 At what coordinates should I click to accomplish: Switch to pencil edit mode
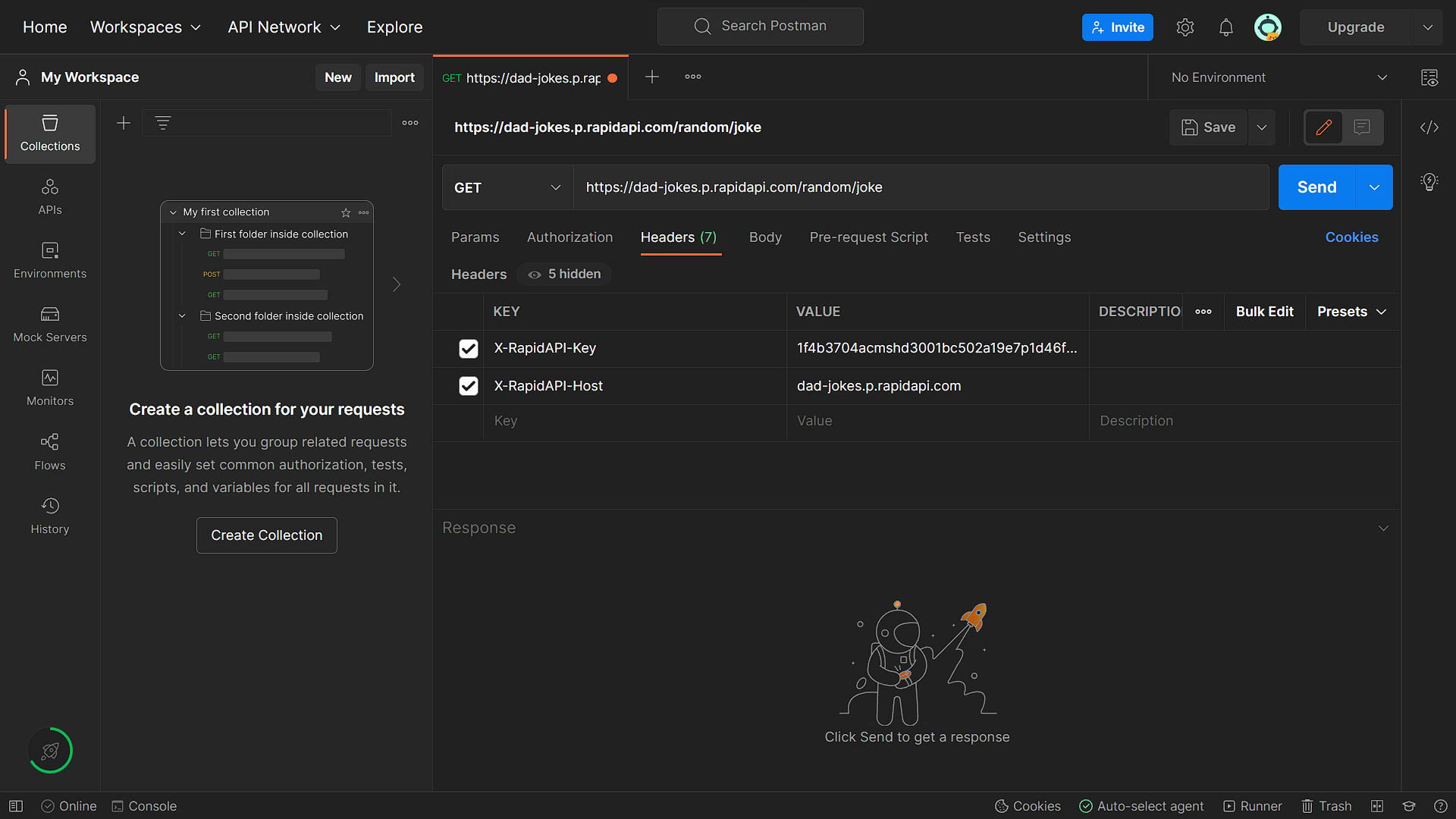coord(1323,127)
